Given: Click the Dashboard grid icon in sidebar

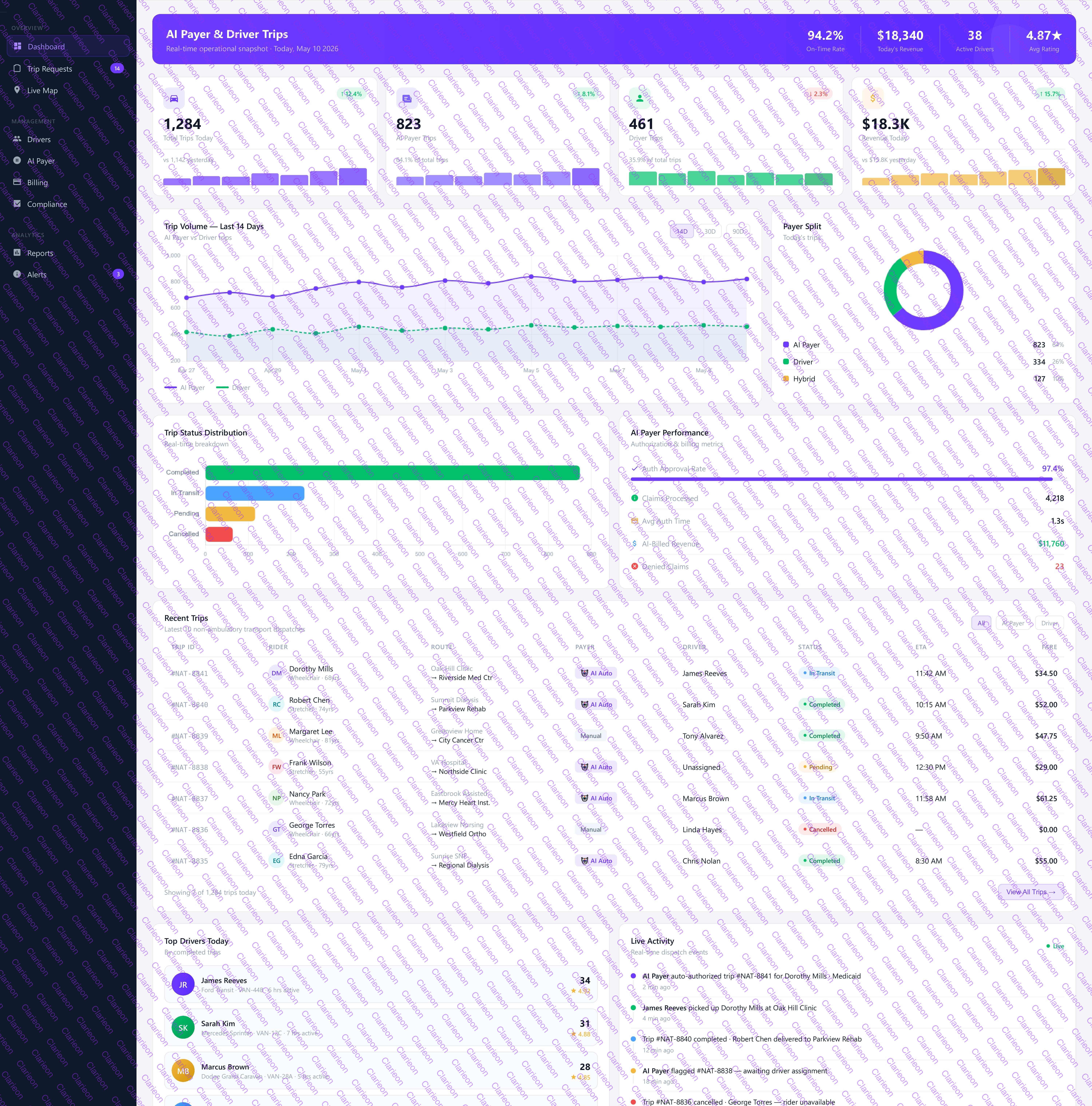Looking at the screenshot, I should (x=17, y=46).
